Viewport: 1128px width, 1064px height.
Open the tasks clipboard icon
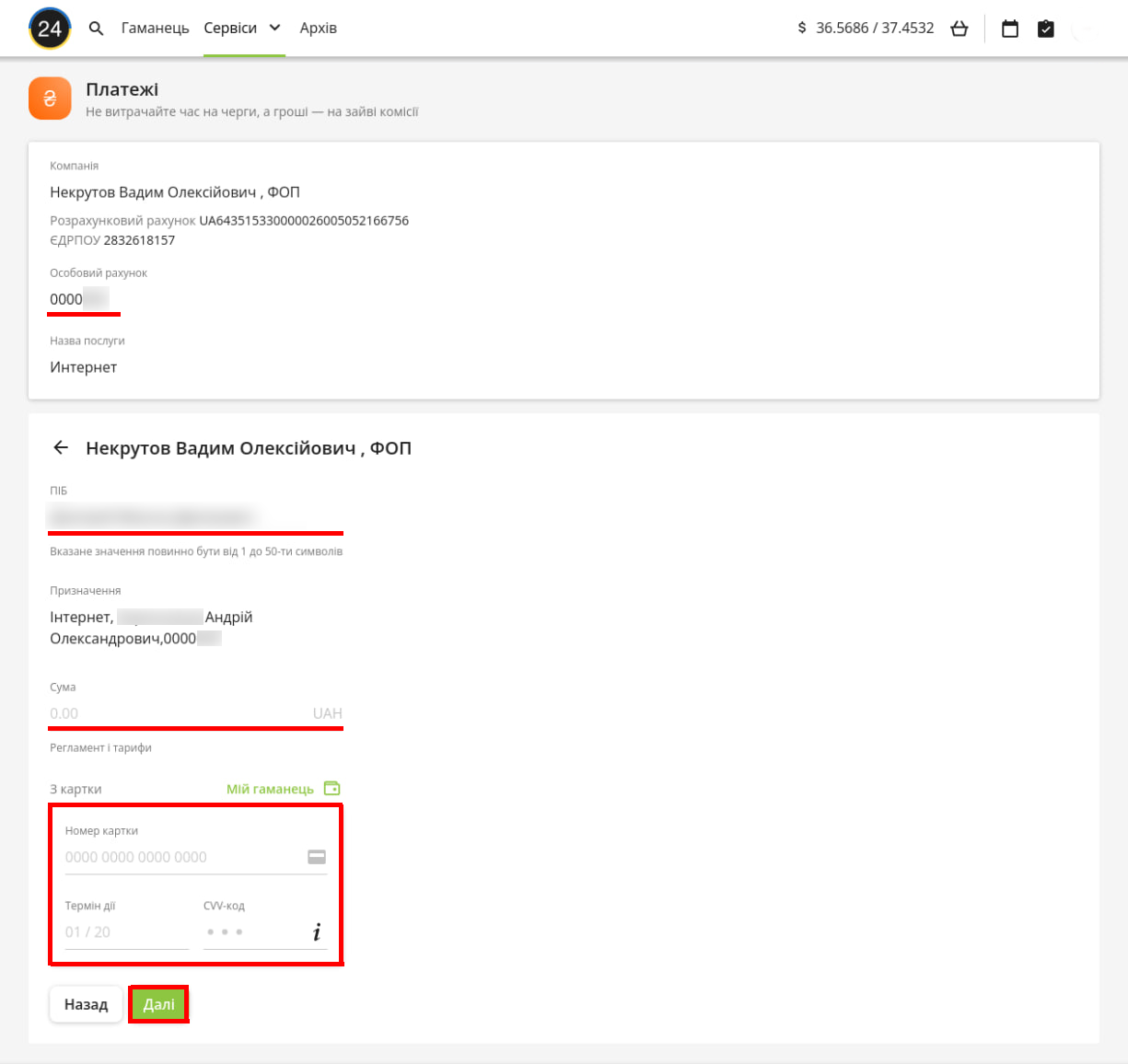pyautogui.click(x=1046, y=29)
